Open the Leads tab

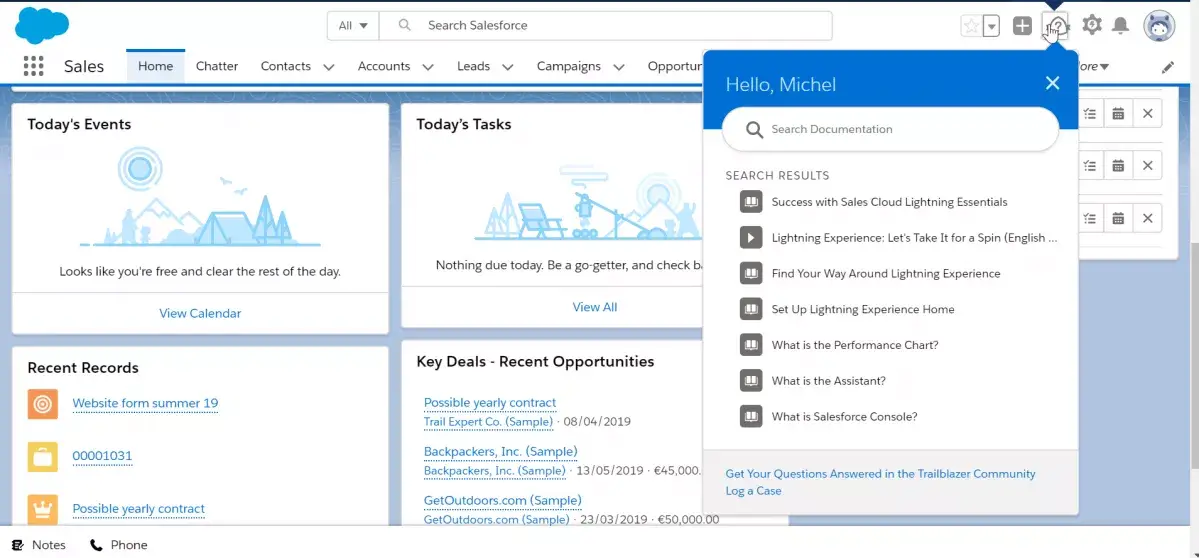click(473, 67)
